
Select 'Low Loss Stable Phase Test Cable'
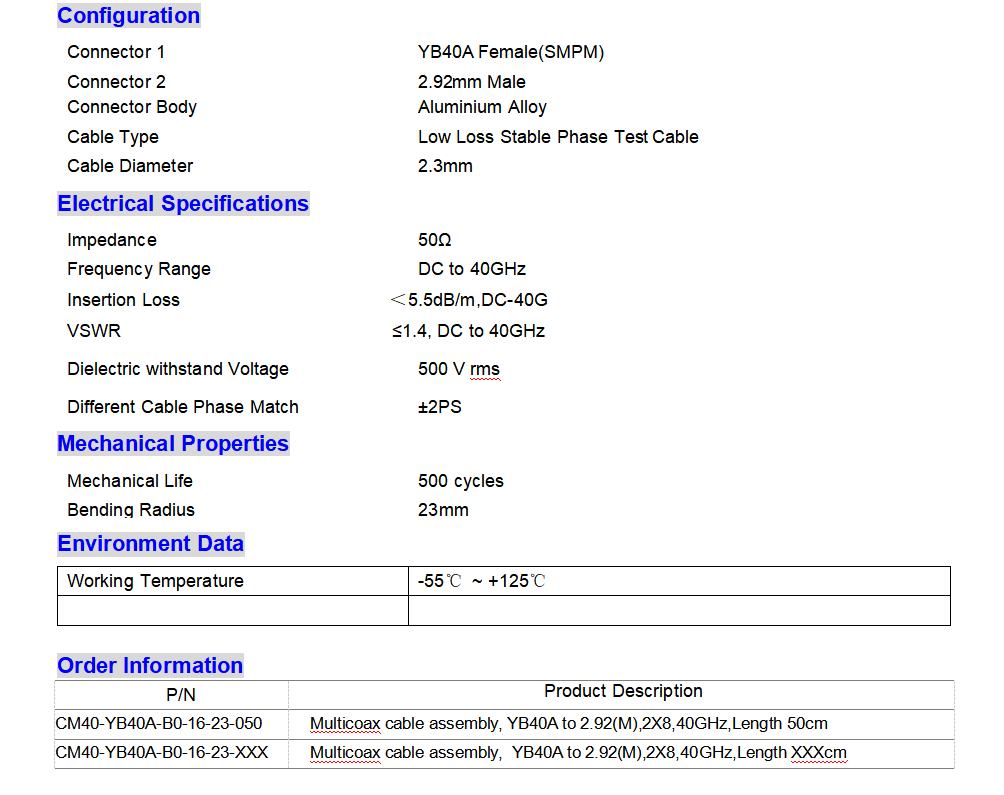pos(558,137)
